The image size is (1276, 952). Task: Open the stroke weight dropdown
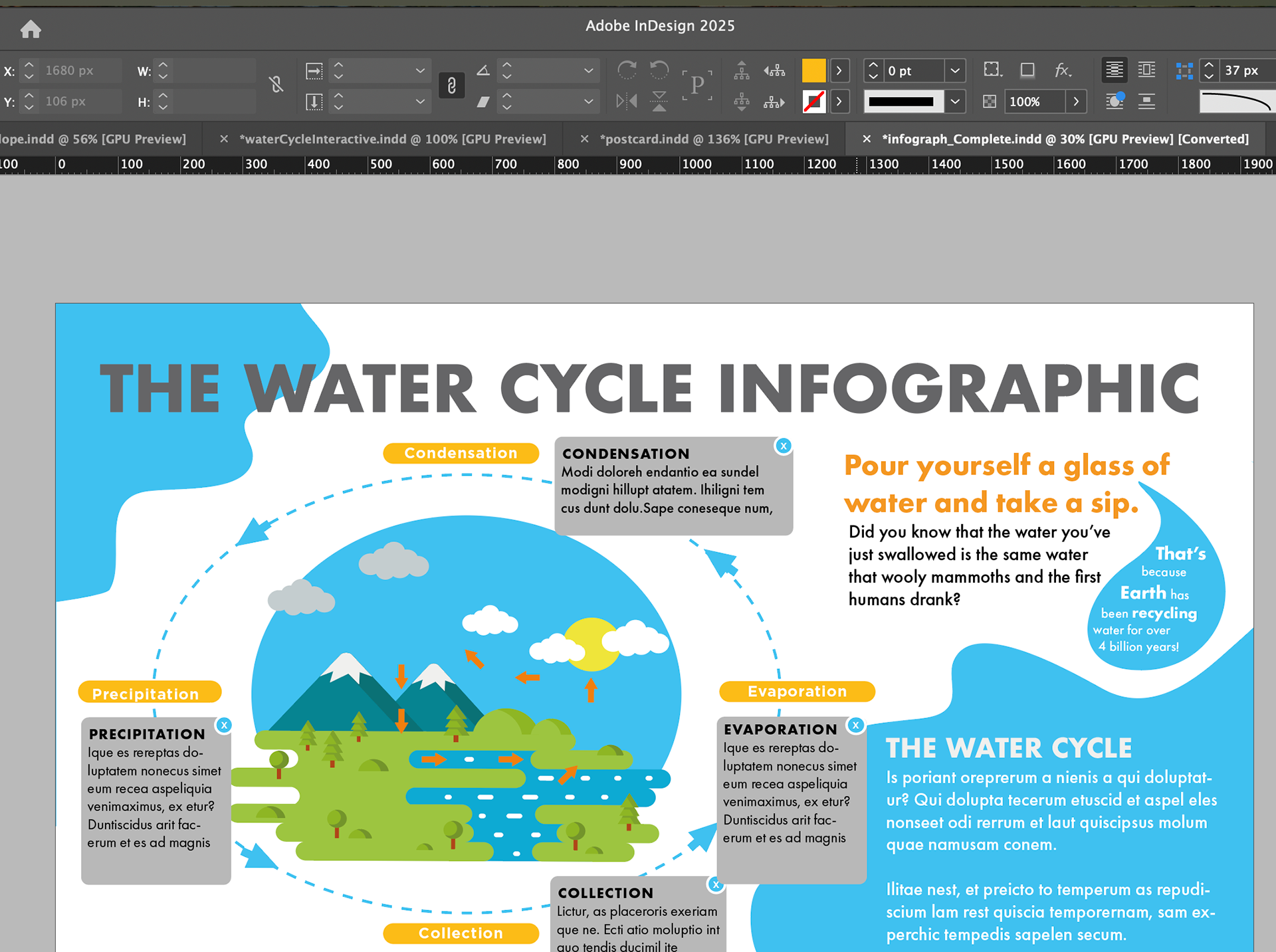click(x=955, y=70)
